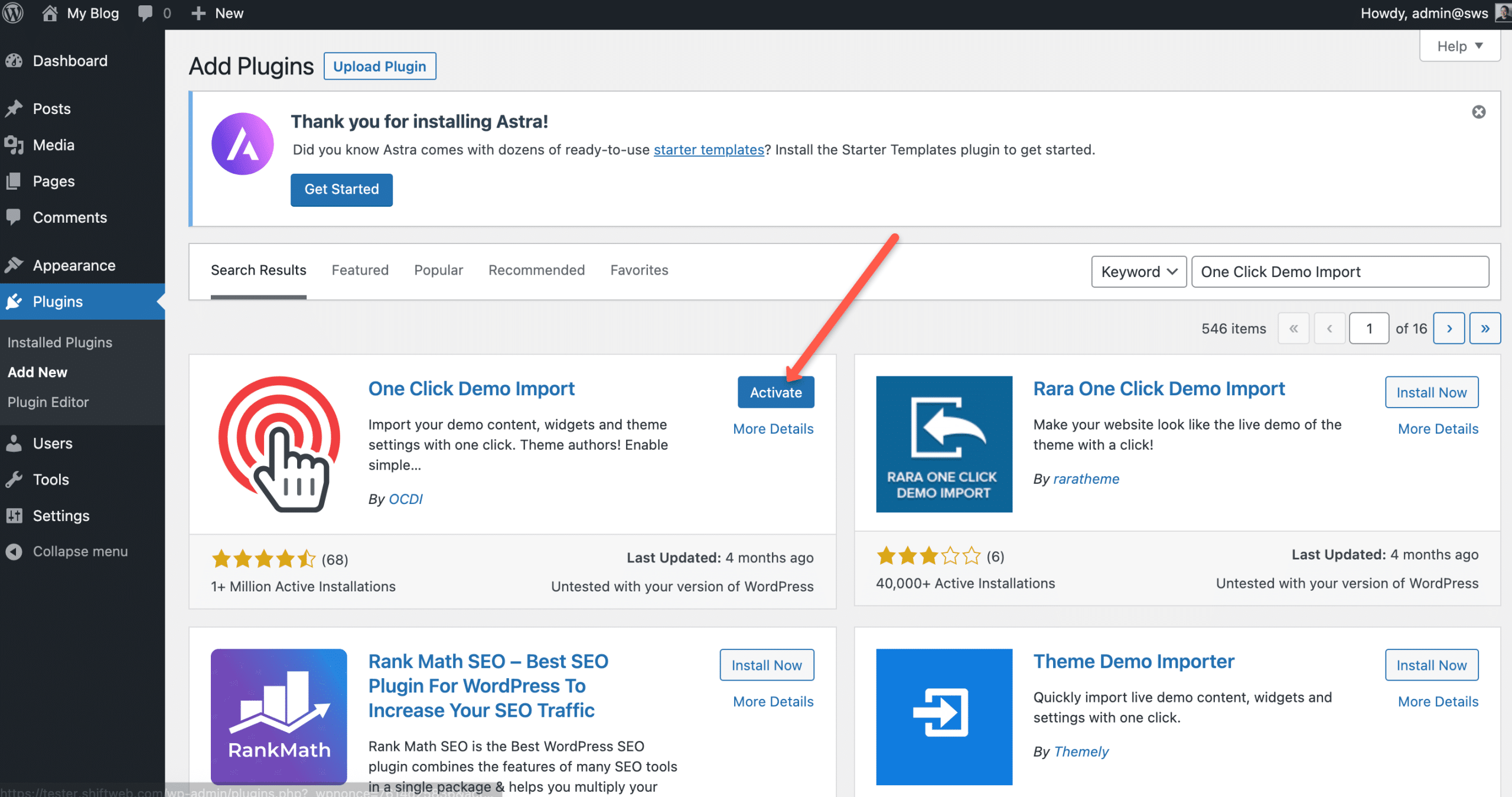Open the My Blog home icon
The image size is (1512, 797).
tap(50, 13)
